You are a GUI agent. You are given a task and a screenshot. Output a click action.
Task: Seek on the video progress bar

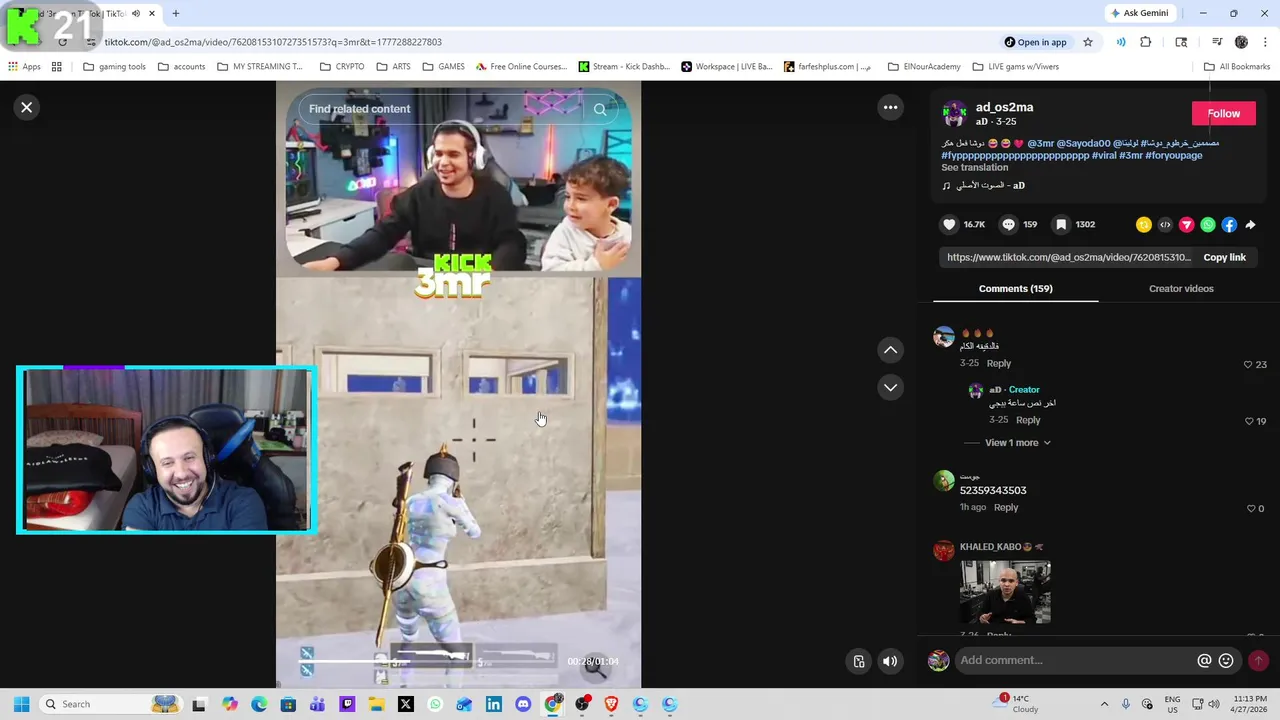430,661
